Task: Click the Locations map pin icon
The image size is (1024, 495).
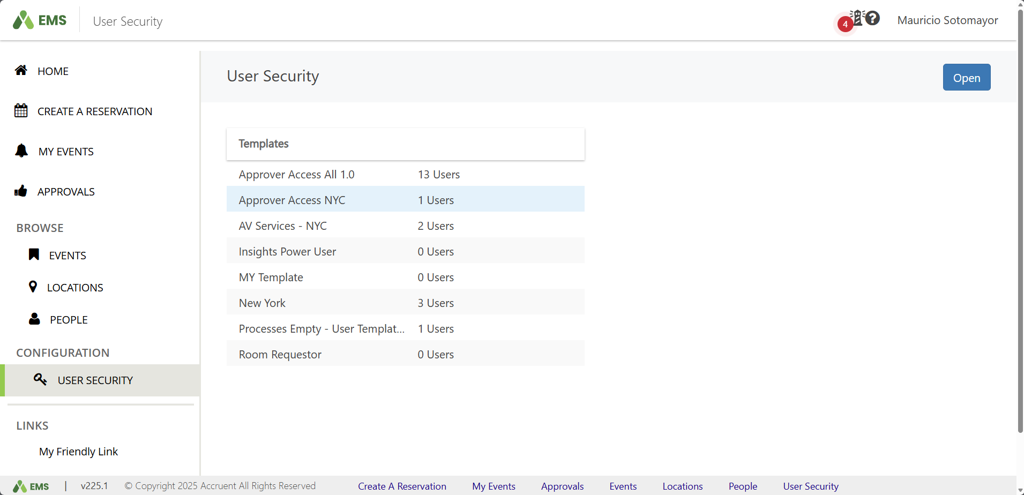Action: (x=33, y=287)
